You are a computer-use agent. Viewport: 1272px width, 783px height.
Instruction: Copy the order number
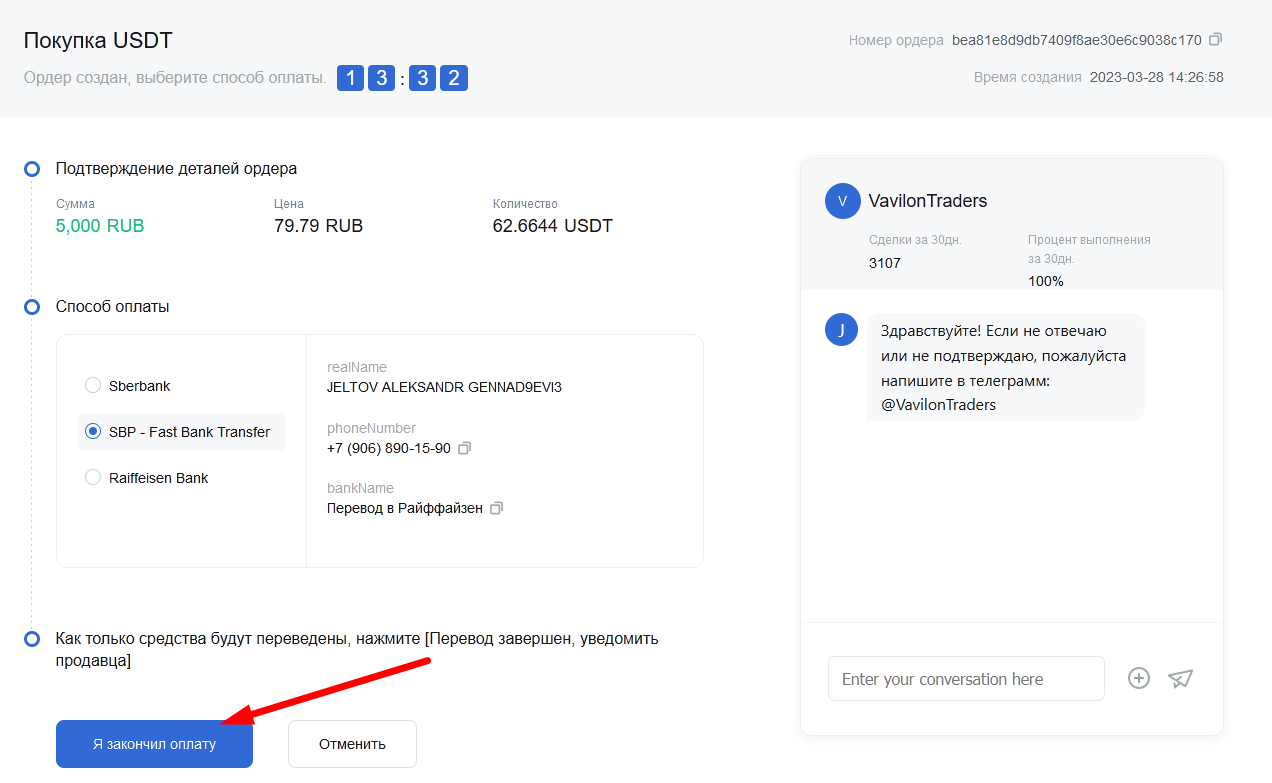tap(1215, 40)
